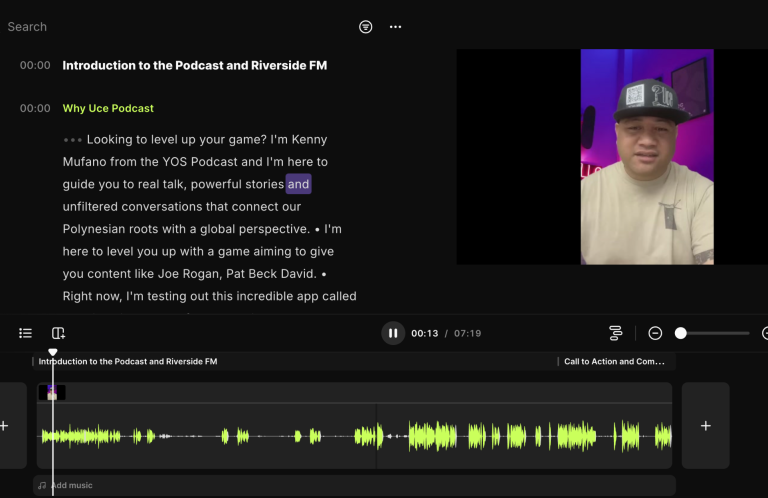This screenshot has height=498, width=768.
Task: Click the video clip thumbnail in the track
Action: point(52,392)
